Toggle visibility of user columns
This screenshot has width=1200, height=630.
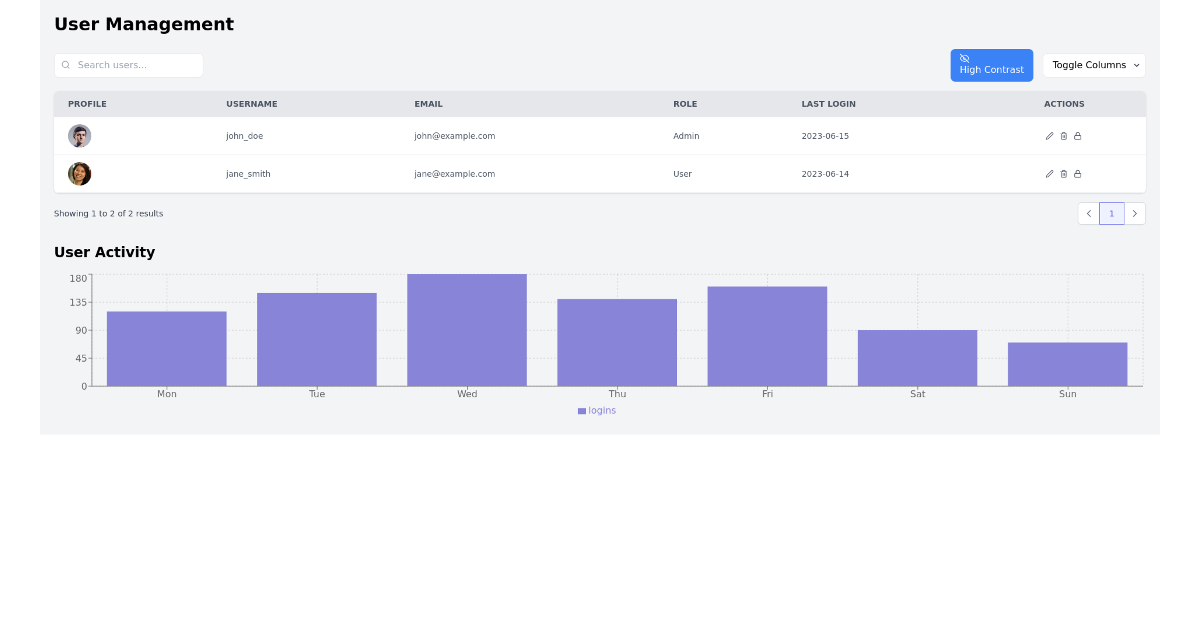tap(1094, 65)
